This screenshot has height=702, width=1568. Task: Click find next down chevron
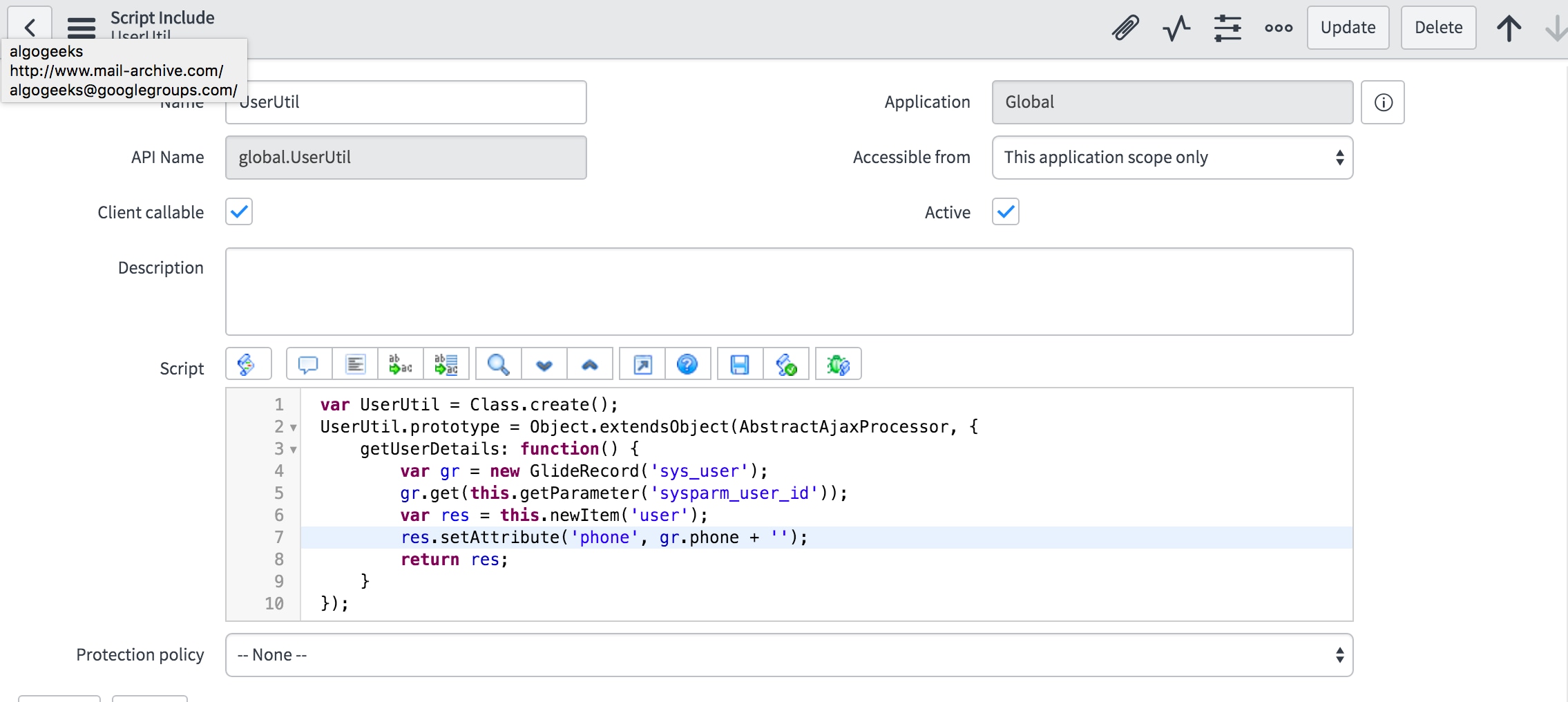click(544, 364)
